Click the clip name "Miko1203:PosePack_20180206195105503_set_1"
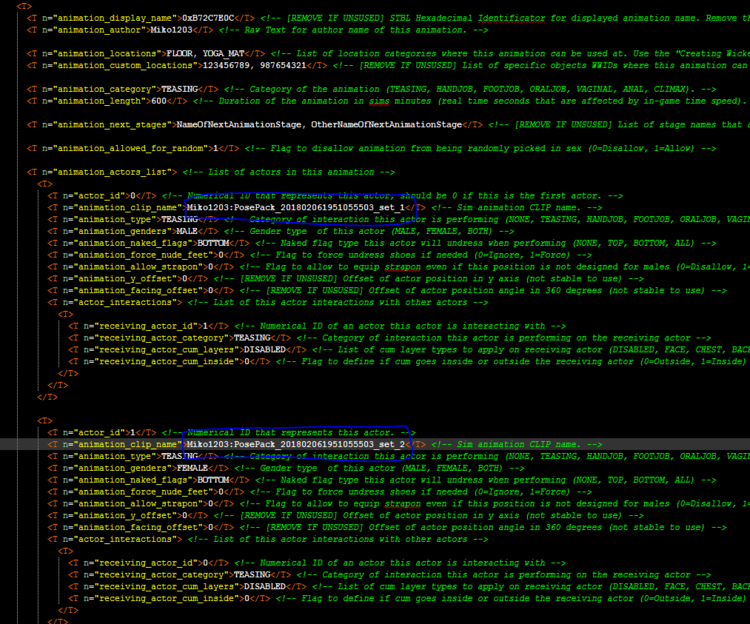Viewport: 750px width, 624px height. 296,208
